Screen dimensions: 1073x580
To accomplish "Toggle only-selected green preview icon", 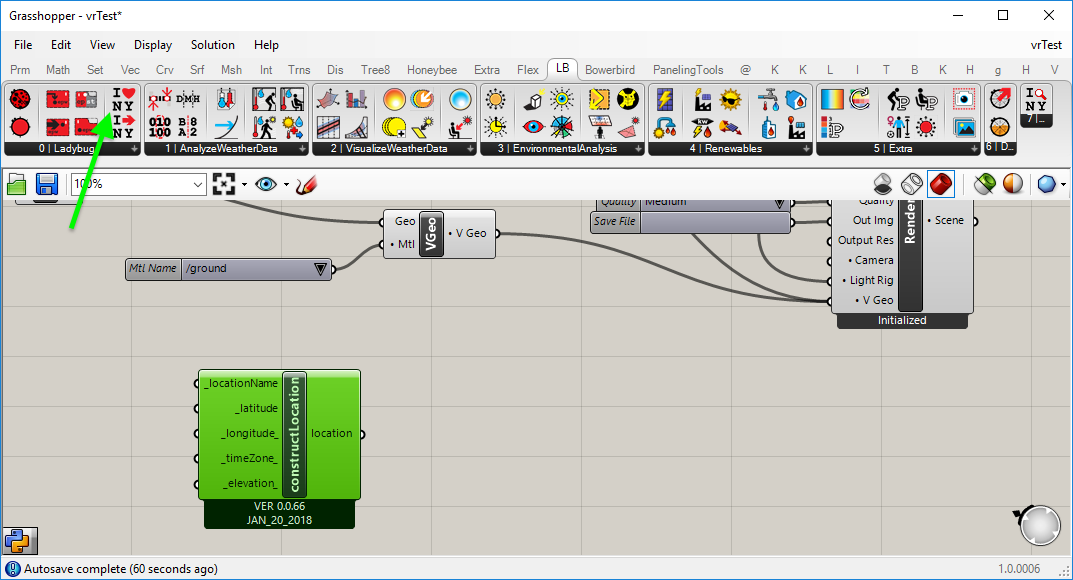I will [x=984, y=184].
